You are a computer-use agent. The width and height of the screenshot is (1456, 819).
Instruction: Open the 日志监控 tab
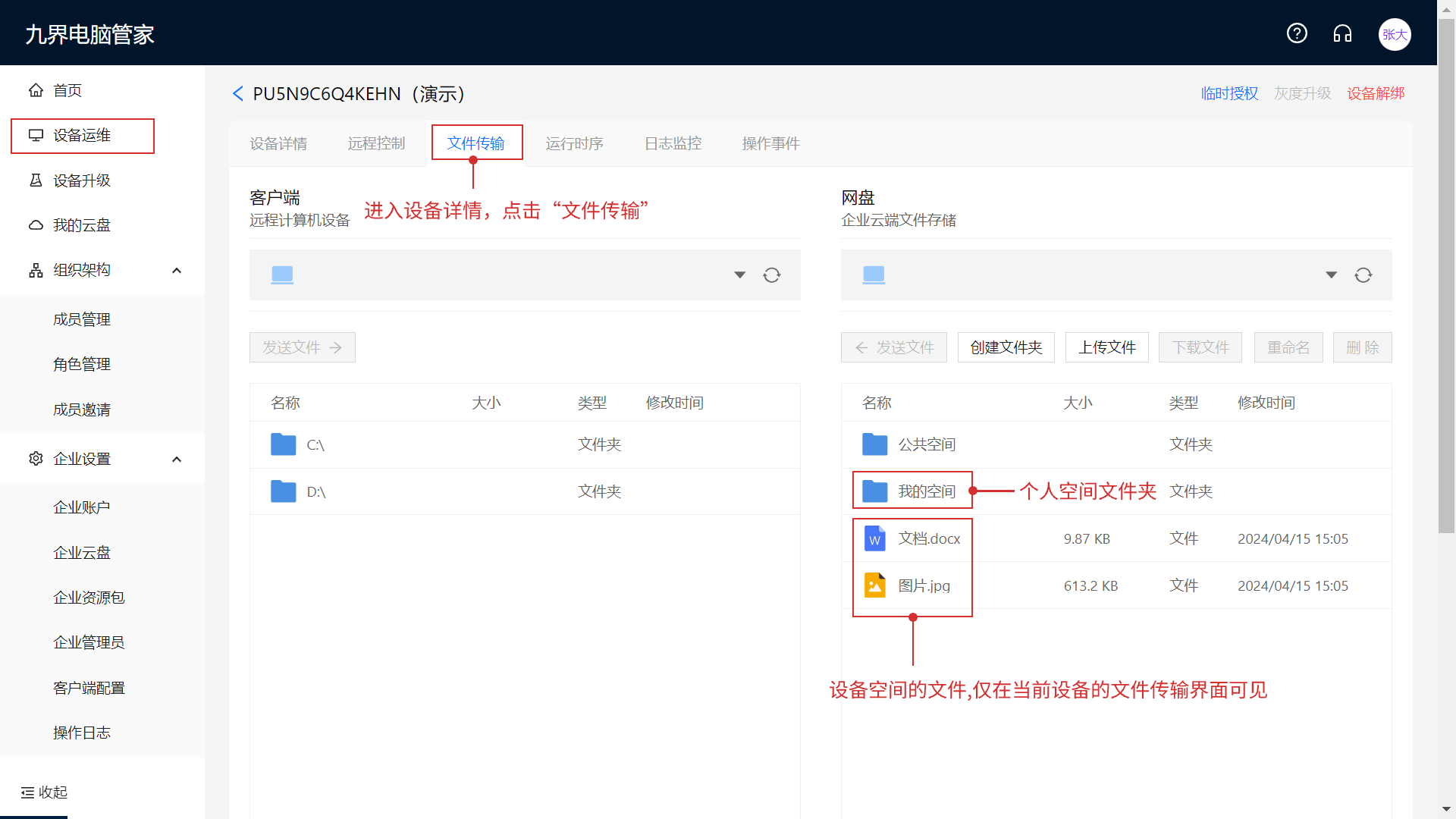coord(673,143)
